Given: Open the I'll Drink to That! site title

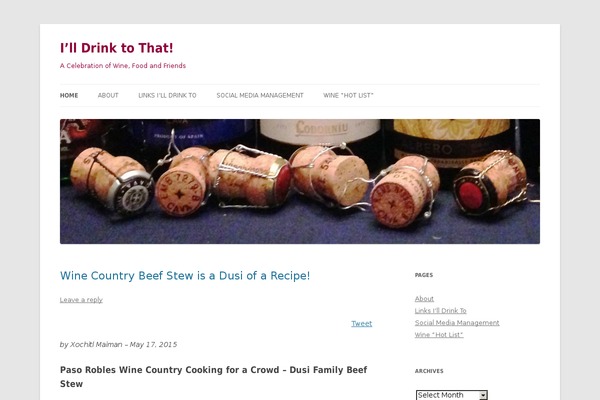Looking at the screenshot, I should [116, 48].
